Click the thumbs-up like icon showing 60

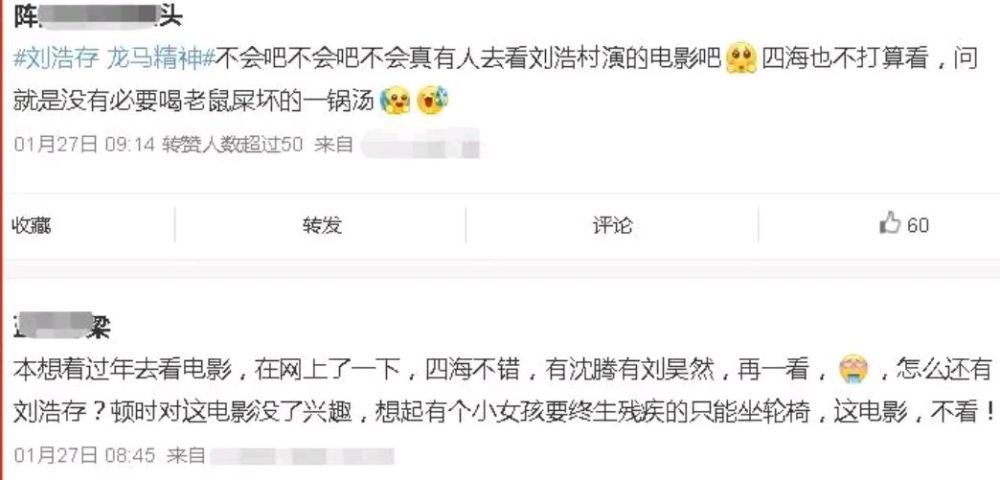click(890, 223)
